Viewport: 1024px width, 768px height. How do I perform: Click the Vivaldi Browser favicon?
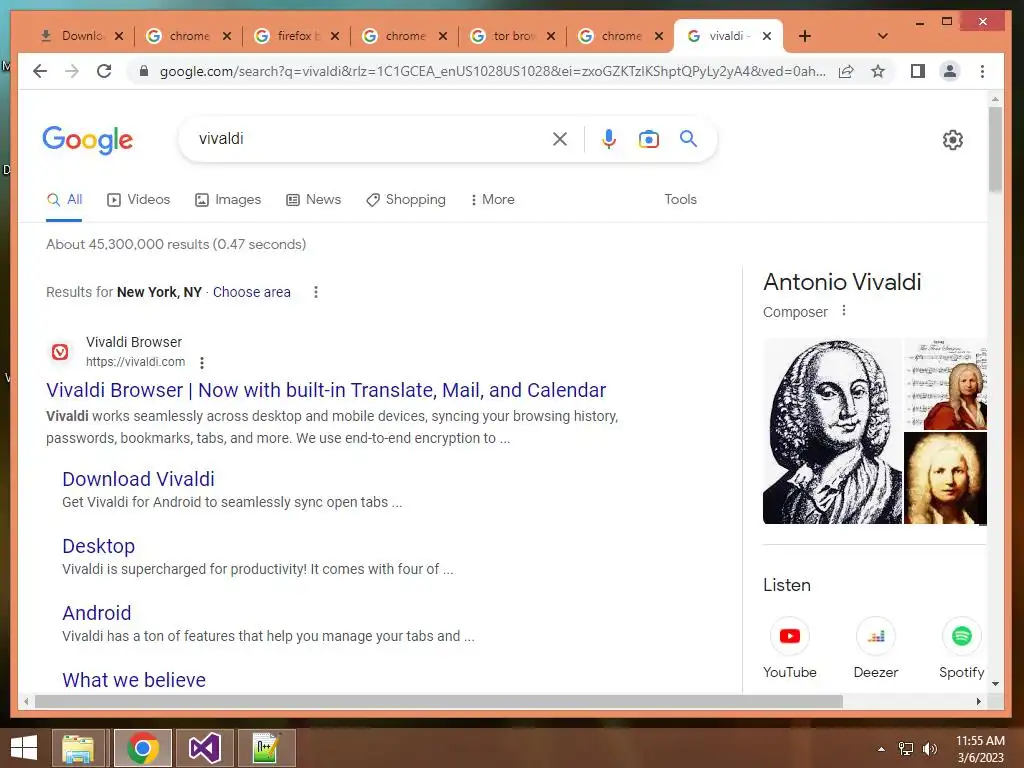(60, 352)
